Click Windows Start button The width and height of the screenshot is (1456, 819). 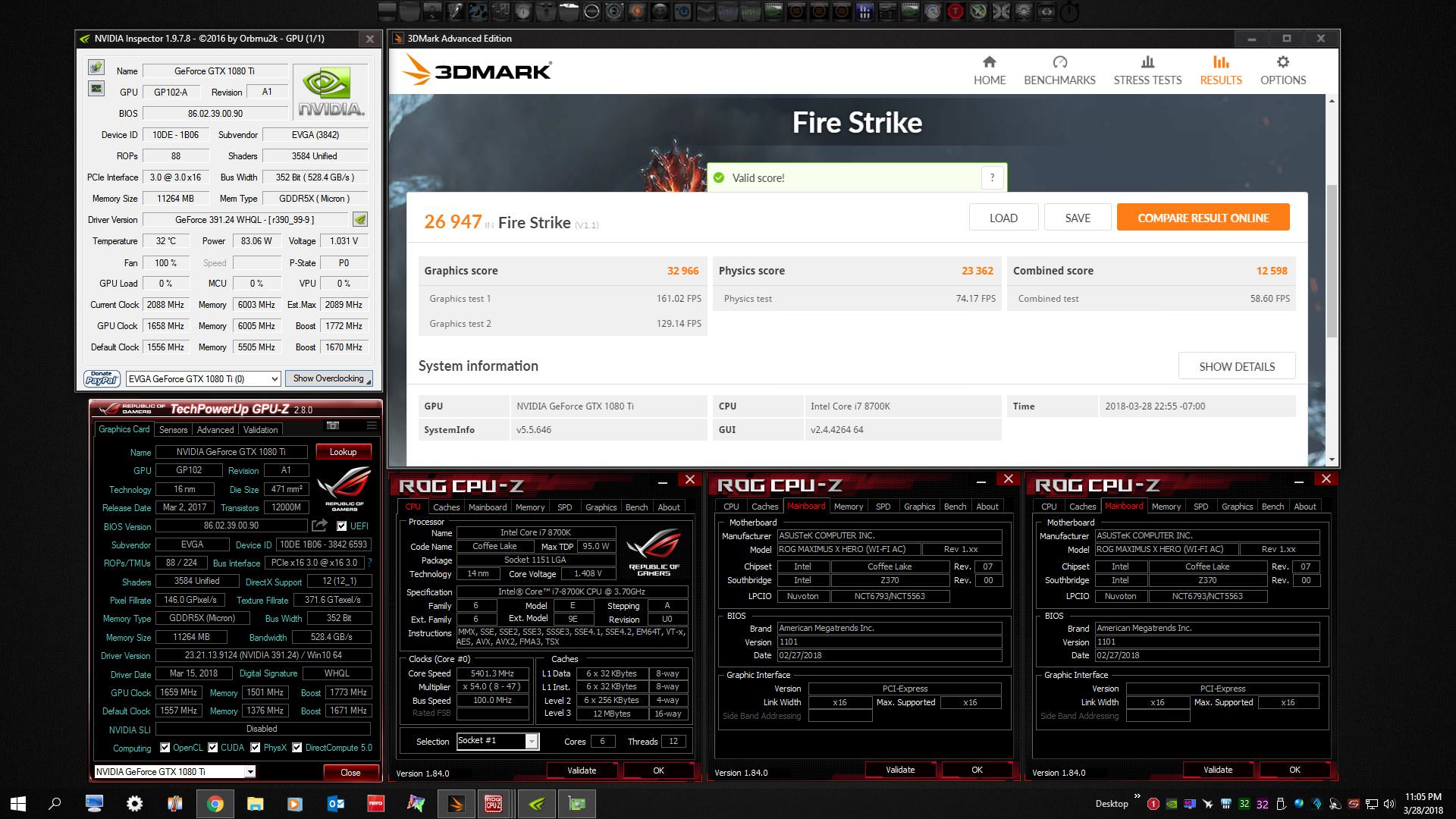click(18, 803)
